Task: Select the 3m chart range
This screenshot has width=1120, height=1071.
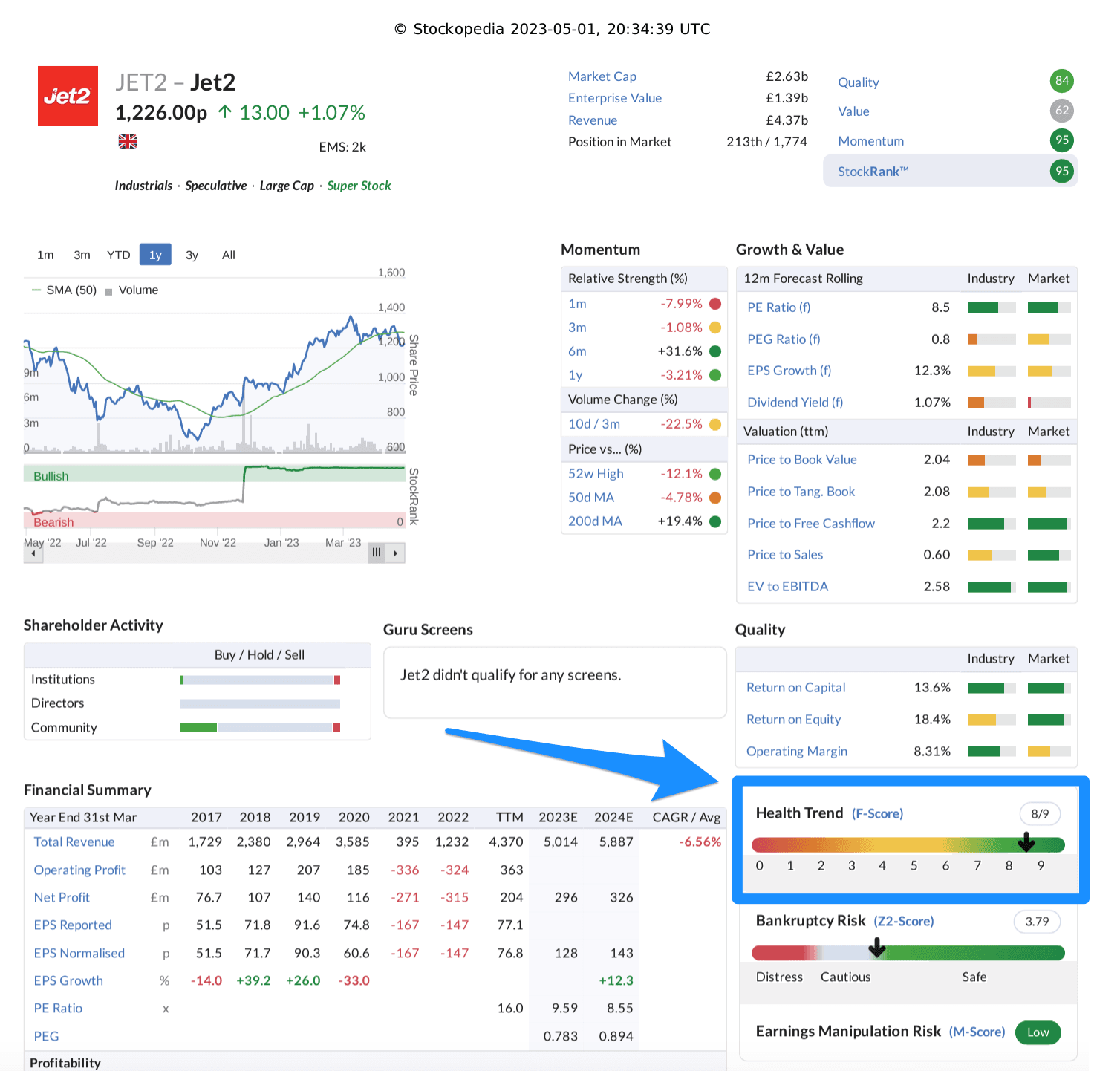Action: pos(82,255)
